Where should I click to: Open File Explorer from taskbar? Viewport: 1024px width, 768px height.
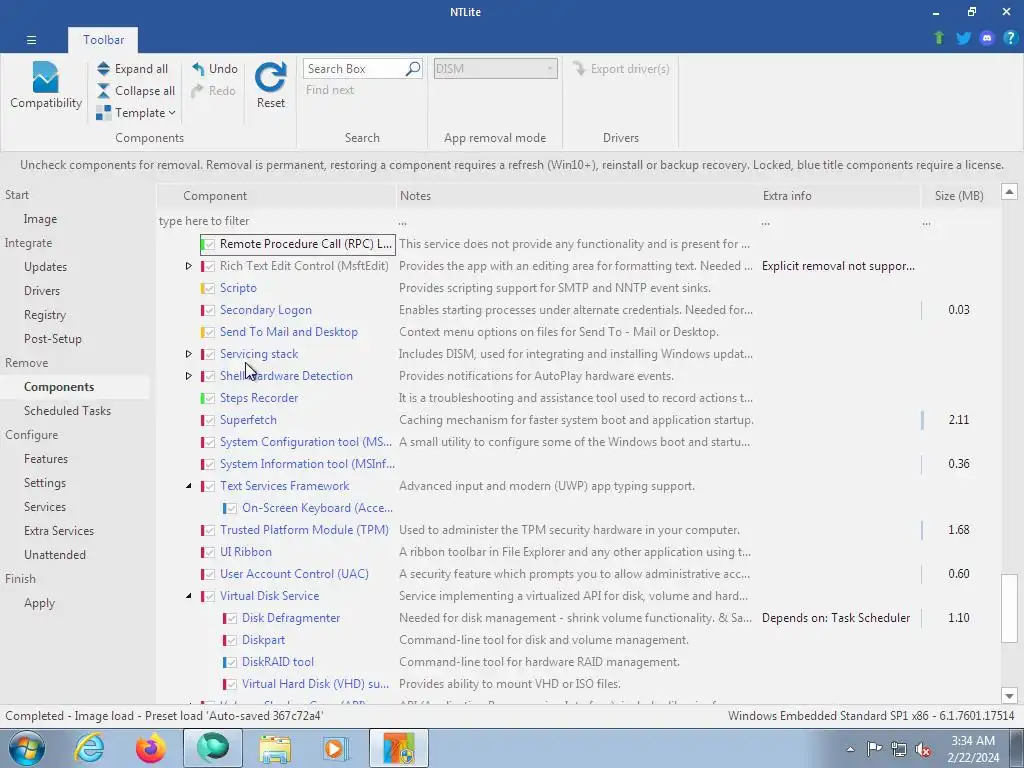point(275,748)
